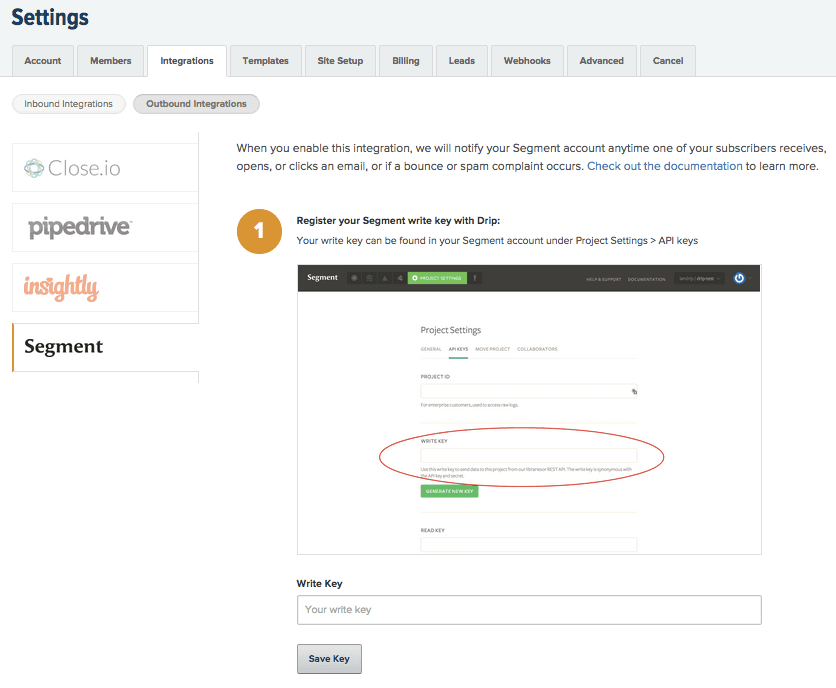This screenshot has width=836, height=688.
Task: Click the copy icon beside Project ID
Action: pos(634,392)
